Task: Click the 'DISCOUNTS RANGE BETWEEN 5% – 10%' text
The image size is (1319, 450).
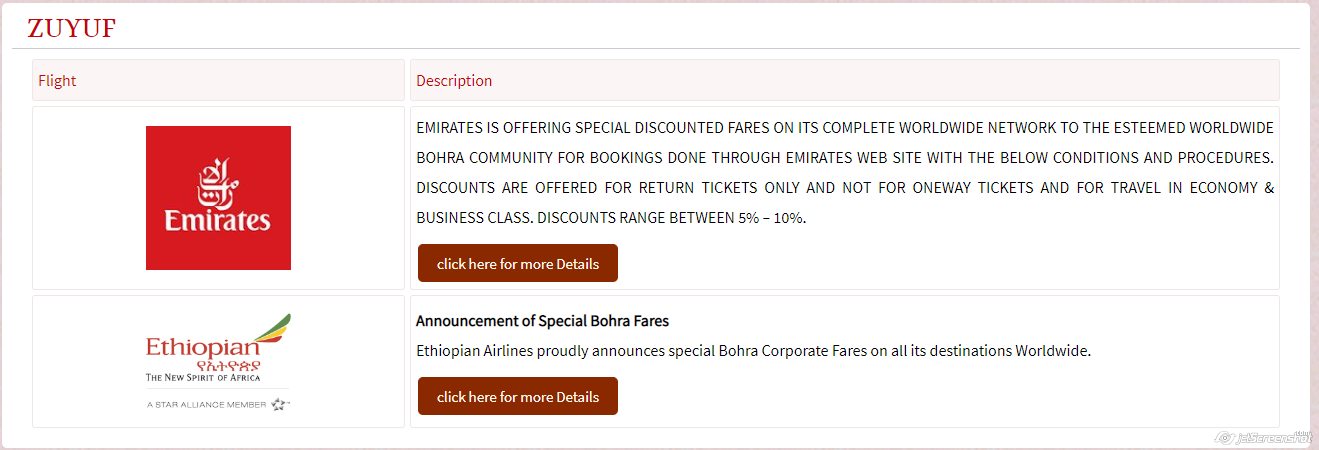Action: [672, 218]
